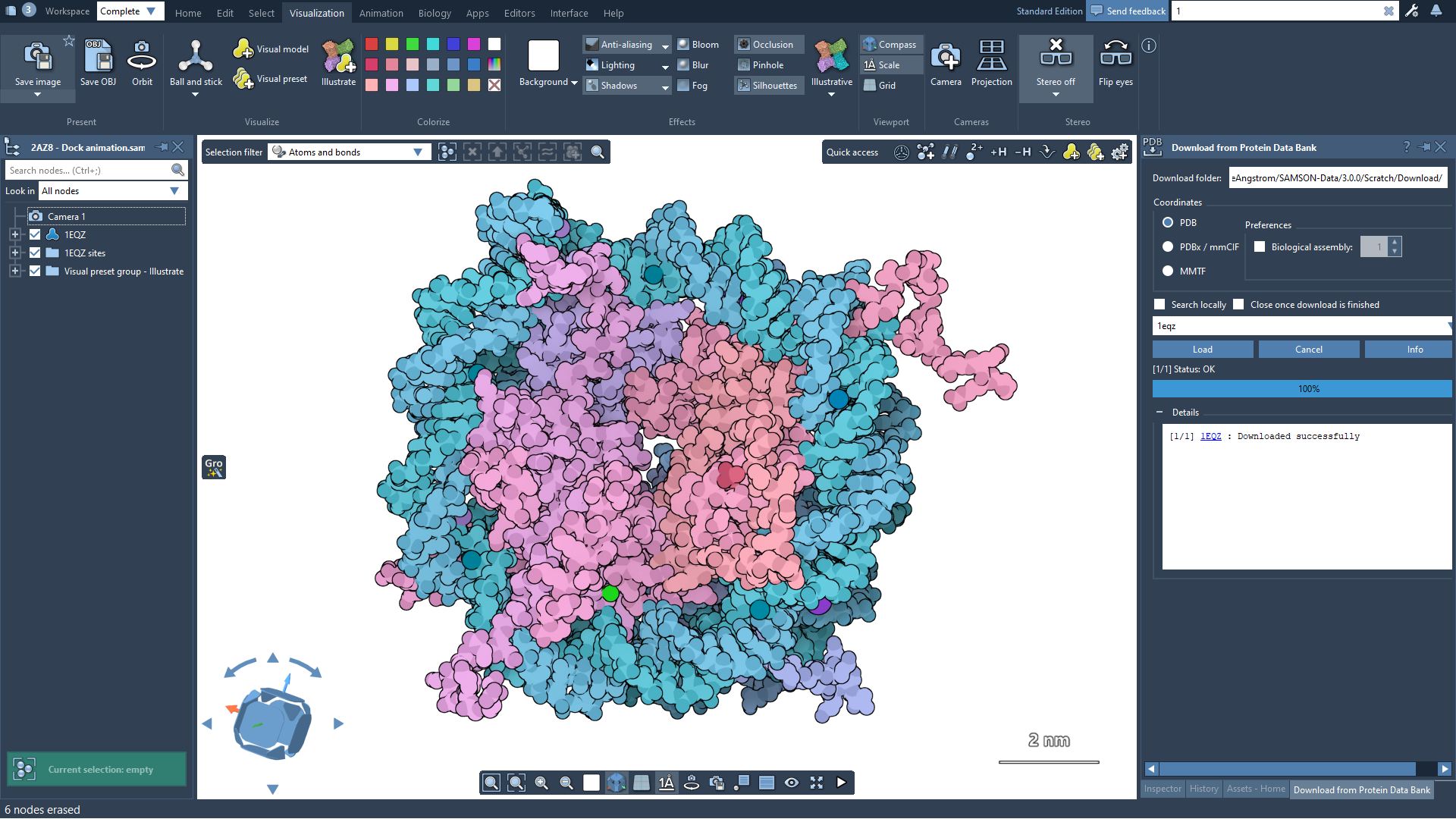Click the Add hydrogens (+H) icon
The width and height of the screenshot is (1456, 819).
click(x=998, y=152)
